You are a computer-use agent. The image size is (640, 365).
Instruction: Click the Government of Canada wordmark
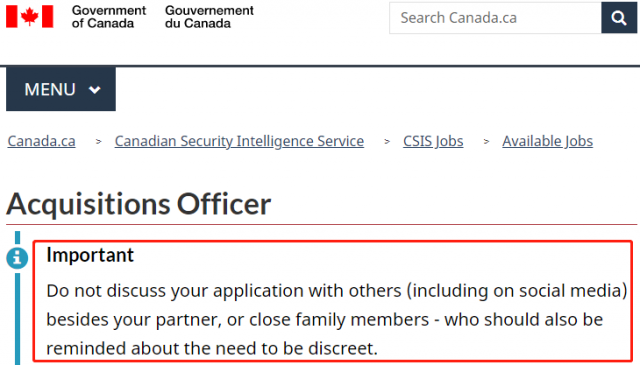109,17
